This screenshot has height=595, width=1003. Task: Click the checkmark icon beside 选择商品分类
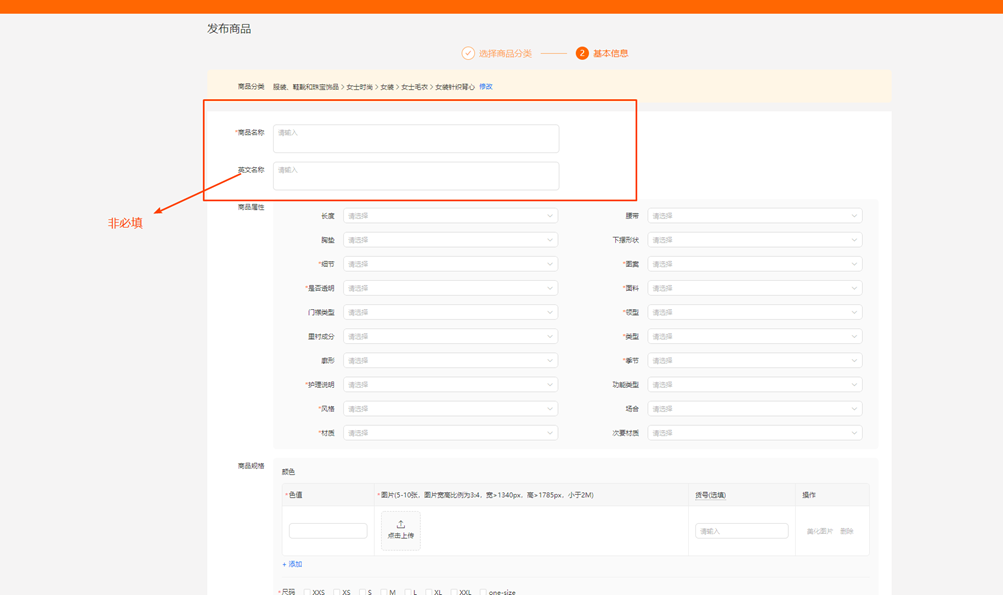[468, 52]
